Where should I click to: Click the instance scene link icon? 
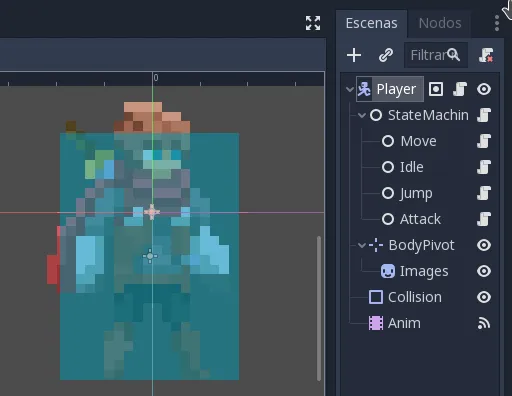coord(386,55)
